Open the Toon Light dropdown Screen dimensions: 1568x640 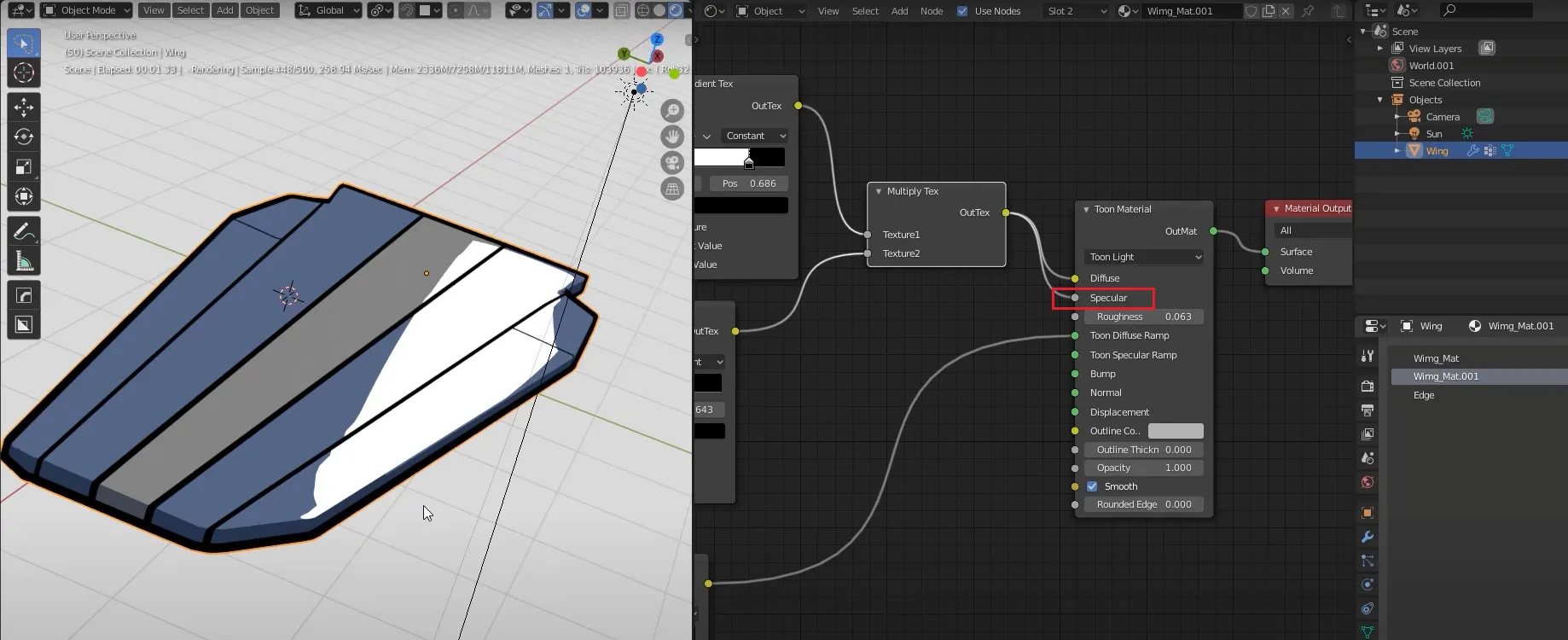click(1144, 257)
